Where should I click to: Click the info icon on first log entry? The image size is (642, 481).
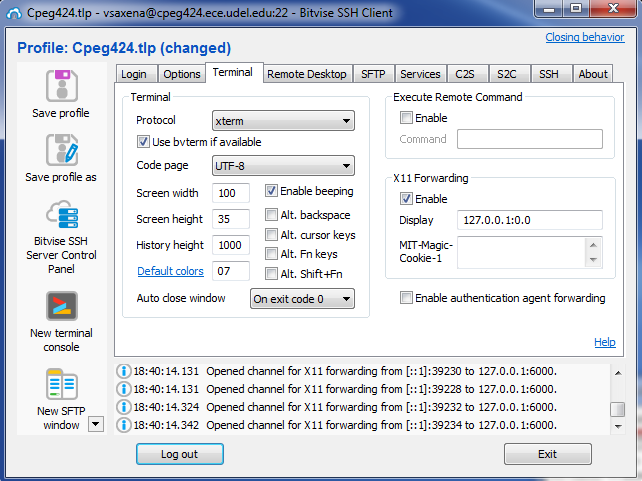(125, 371)
